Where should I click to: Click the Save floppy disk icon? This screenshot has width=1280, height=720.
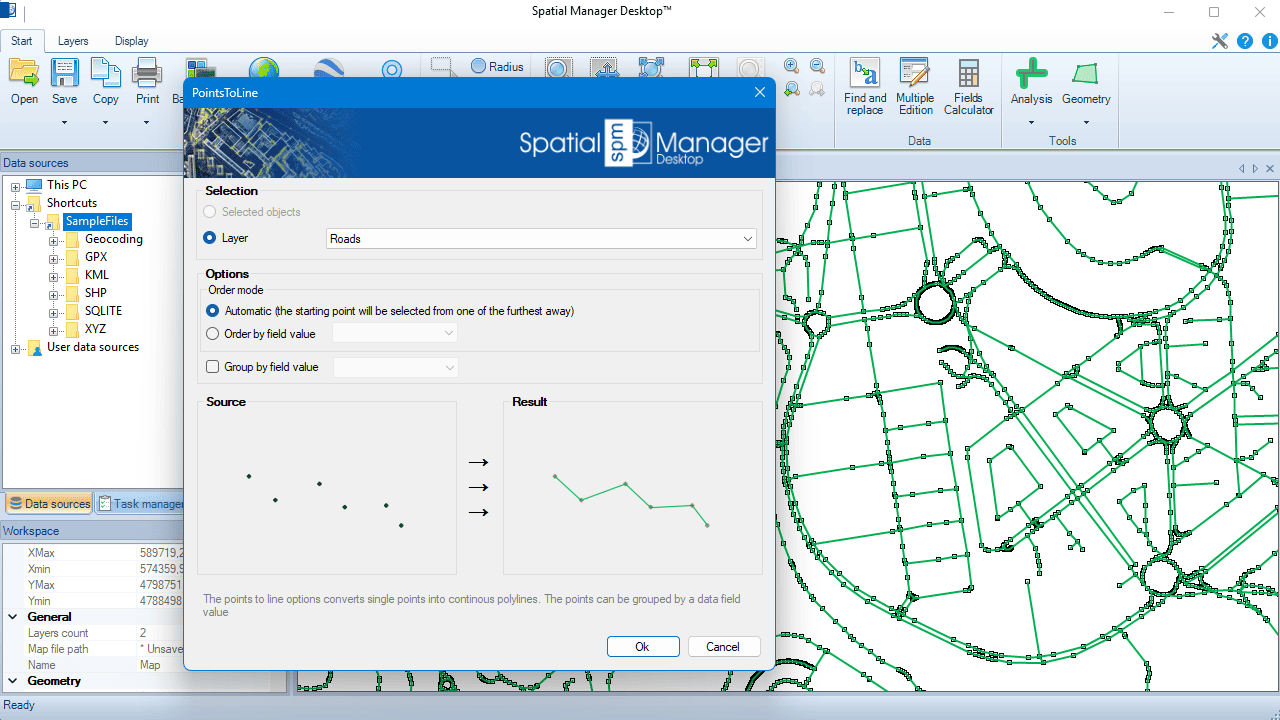click(65, 73)
